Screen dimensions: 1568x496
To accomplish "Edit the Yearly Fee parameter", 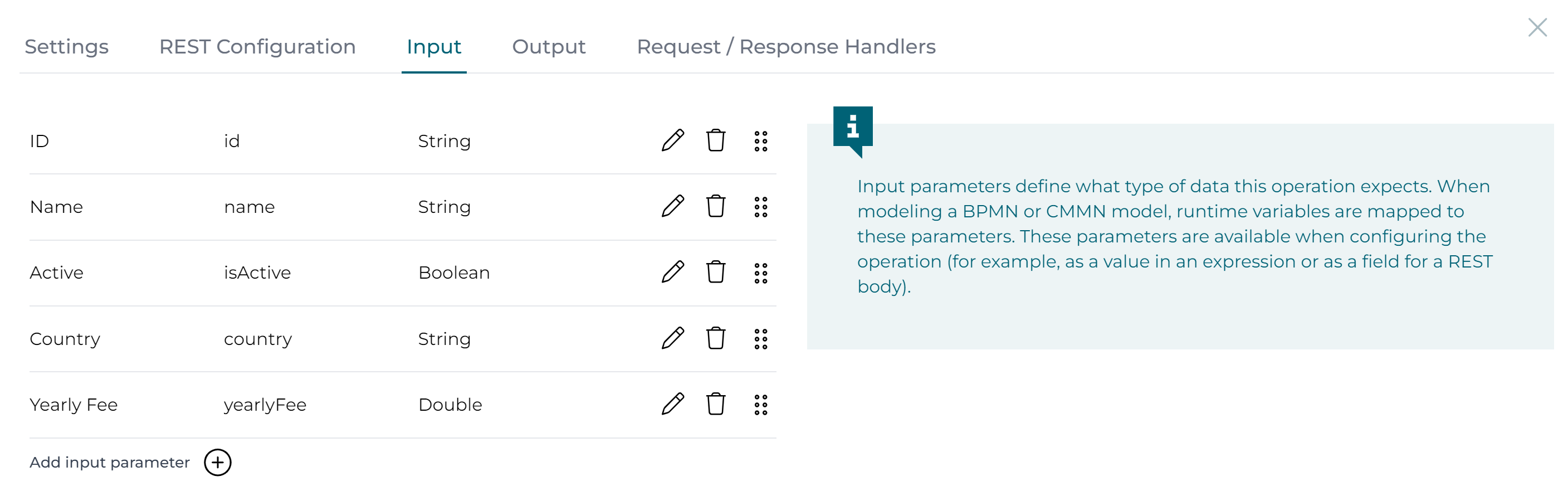I will [672, 403].
